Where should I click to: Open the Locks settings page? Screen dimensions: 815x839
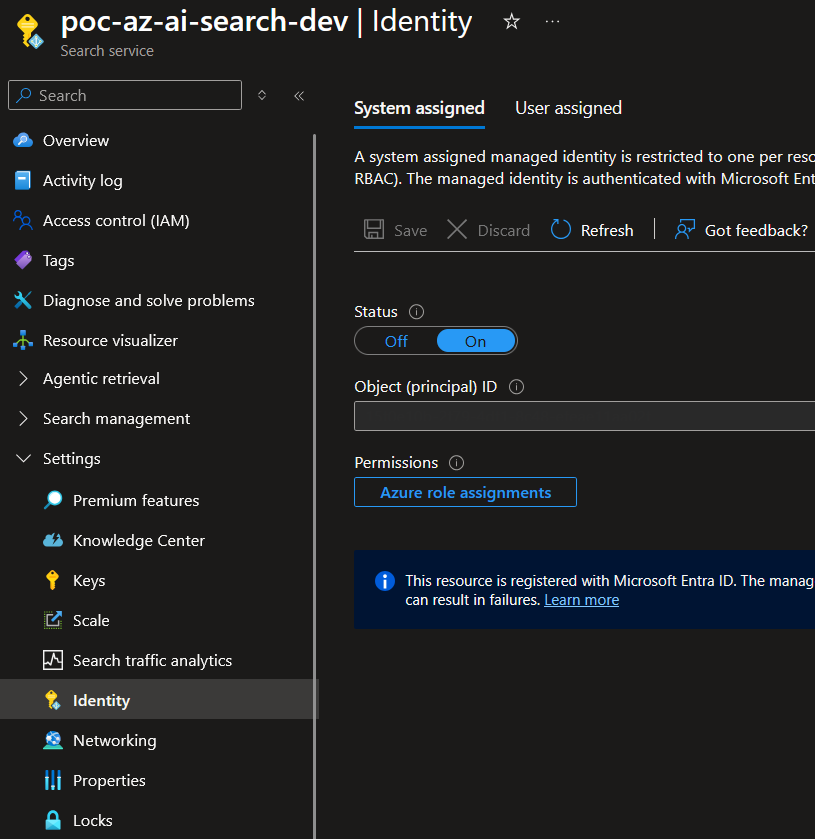click(93, 820)
